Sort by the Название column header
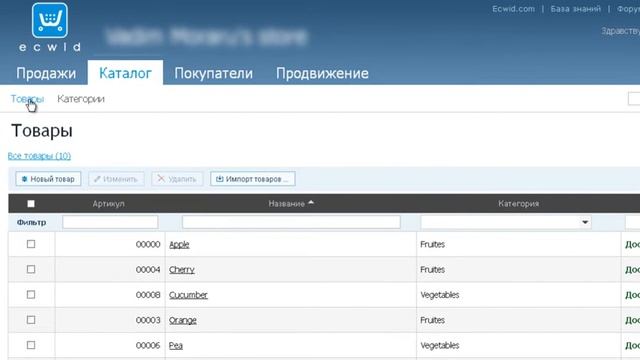The width and height of the screenshot is (640, 360). (x=287, y=204)
